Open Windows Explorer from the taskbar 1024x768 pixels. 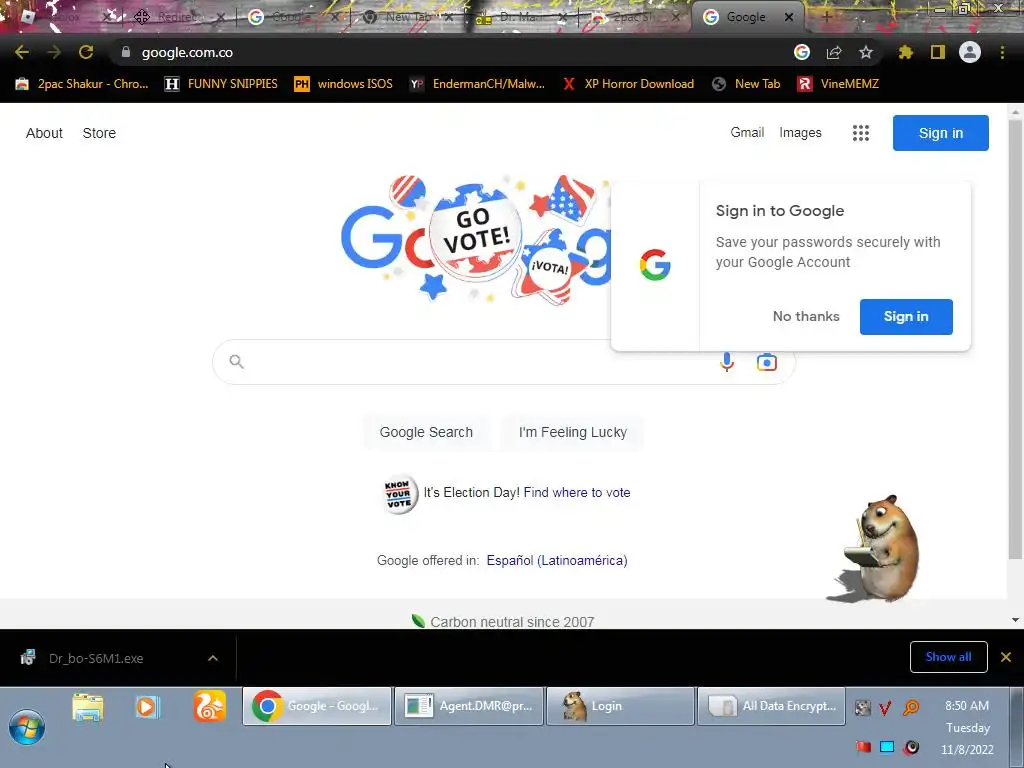88,707
